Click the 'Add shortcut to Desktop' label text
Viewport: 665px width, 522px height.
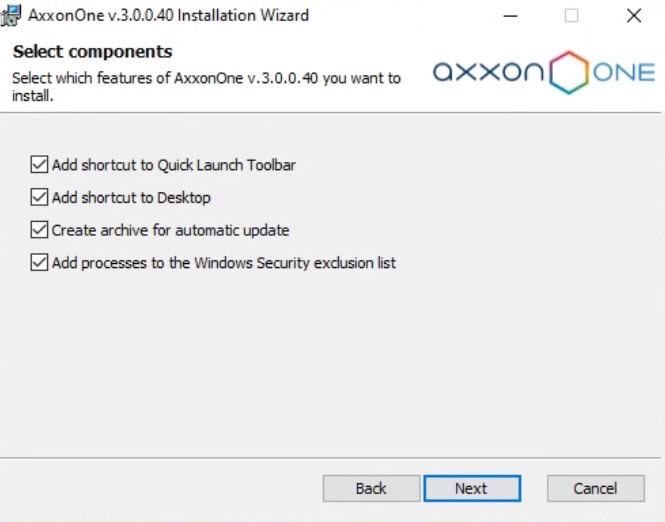[131, 198]
